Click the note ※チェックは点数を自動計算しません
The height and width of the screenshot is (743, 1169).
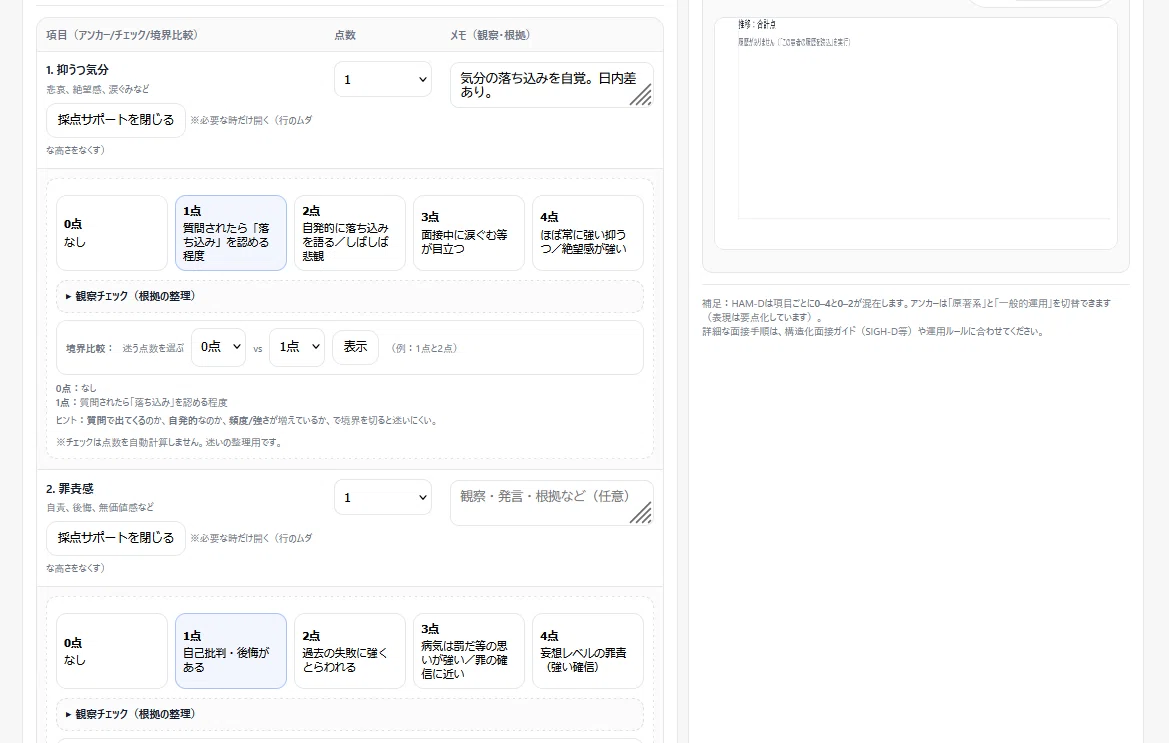click(x=170, y=443)
